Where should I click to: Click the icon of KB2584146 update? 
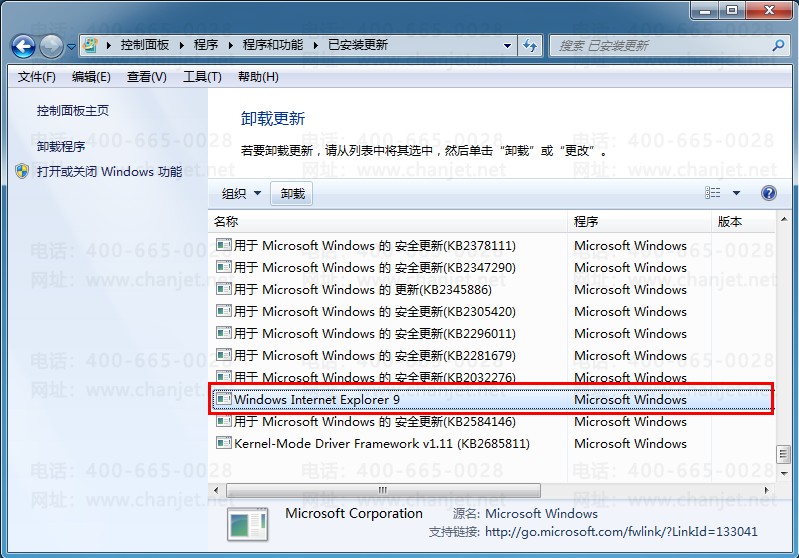coord(224,421)
